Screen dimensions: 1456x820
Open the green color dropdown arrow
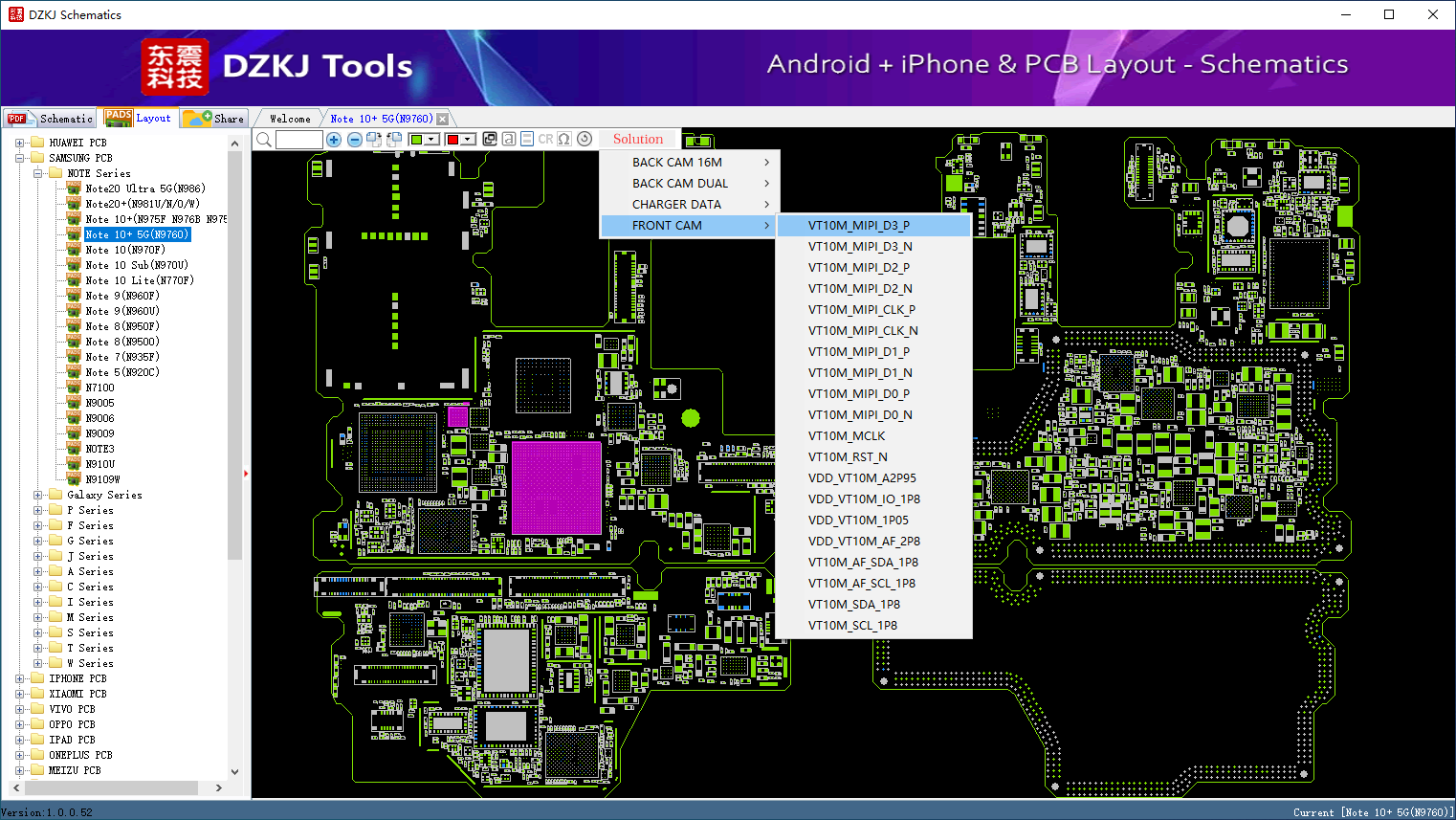[x=432, y=140]
